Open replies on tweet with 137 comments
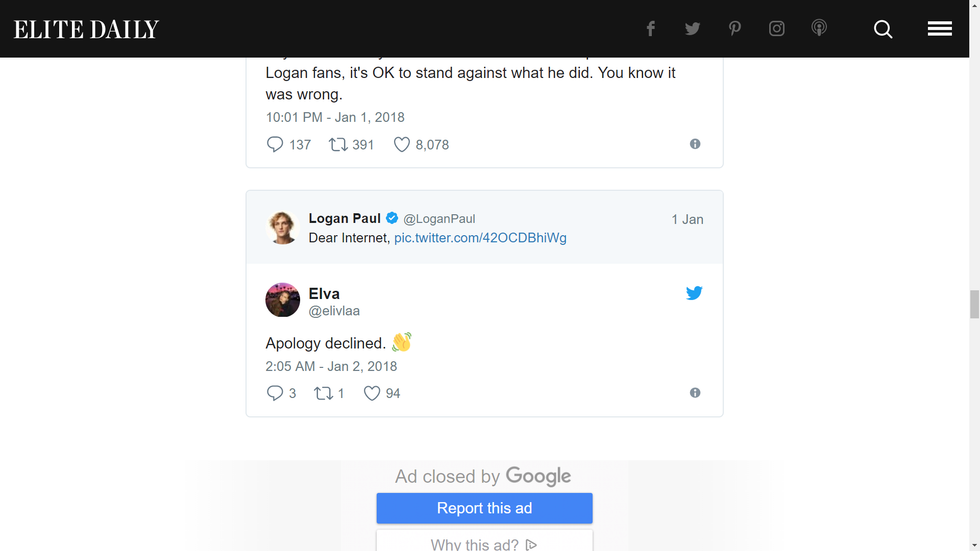The height and width of the screenshot is (551, 980). coord(275,145)
